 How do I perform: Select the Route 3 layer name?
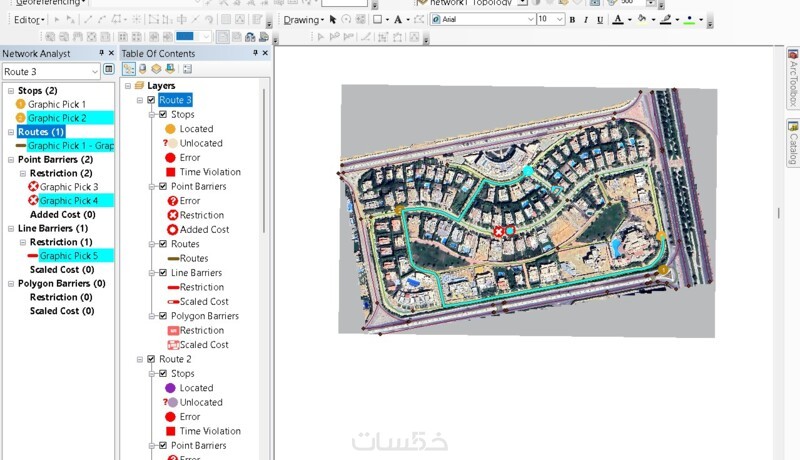[x=175, y=100]
